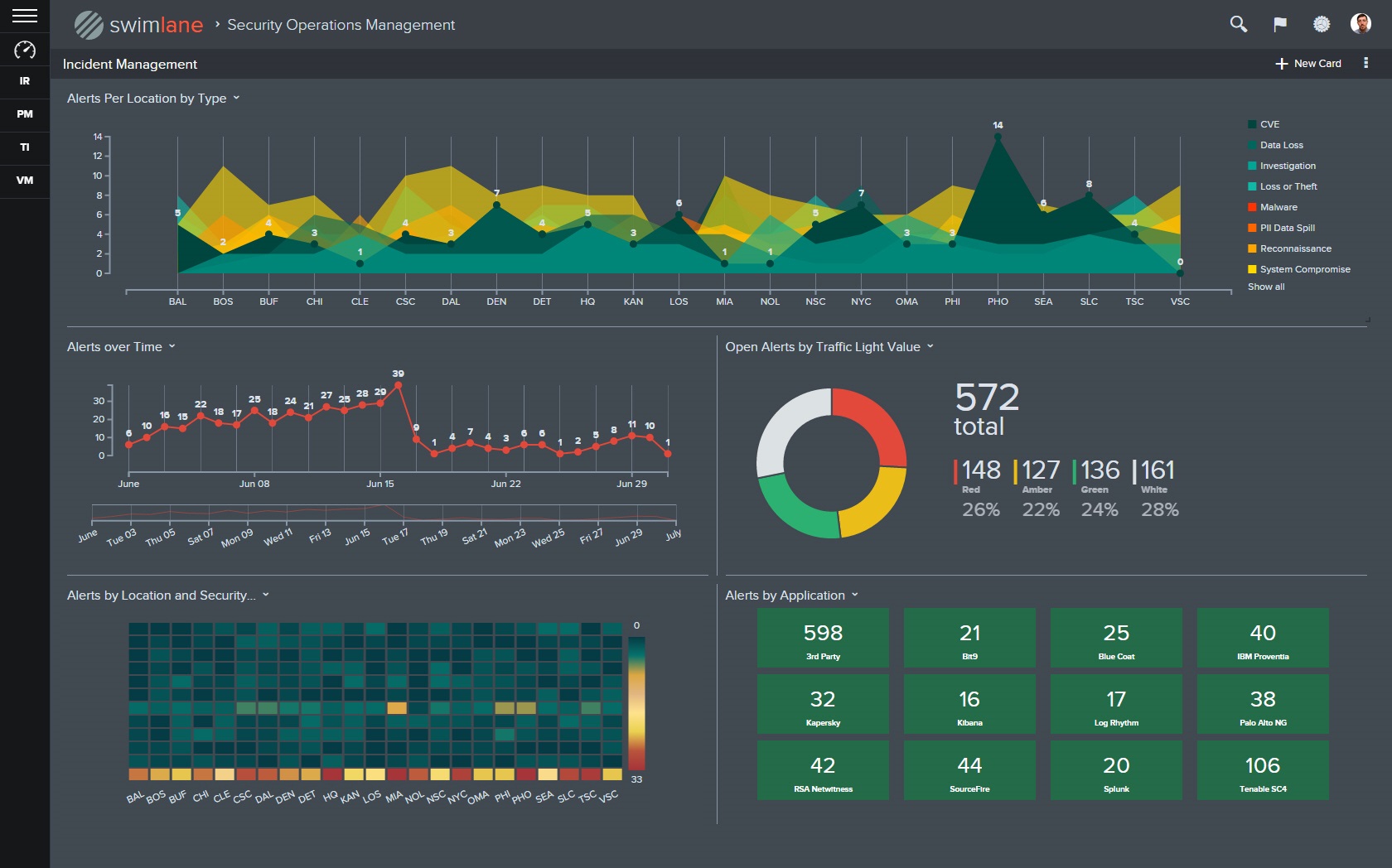Click the flag notifications icon
1392x868 pixels.
pos(1279,25)
